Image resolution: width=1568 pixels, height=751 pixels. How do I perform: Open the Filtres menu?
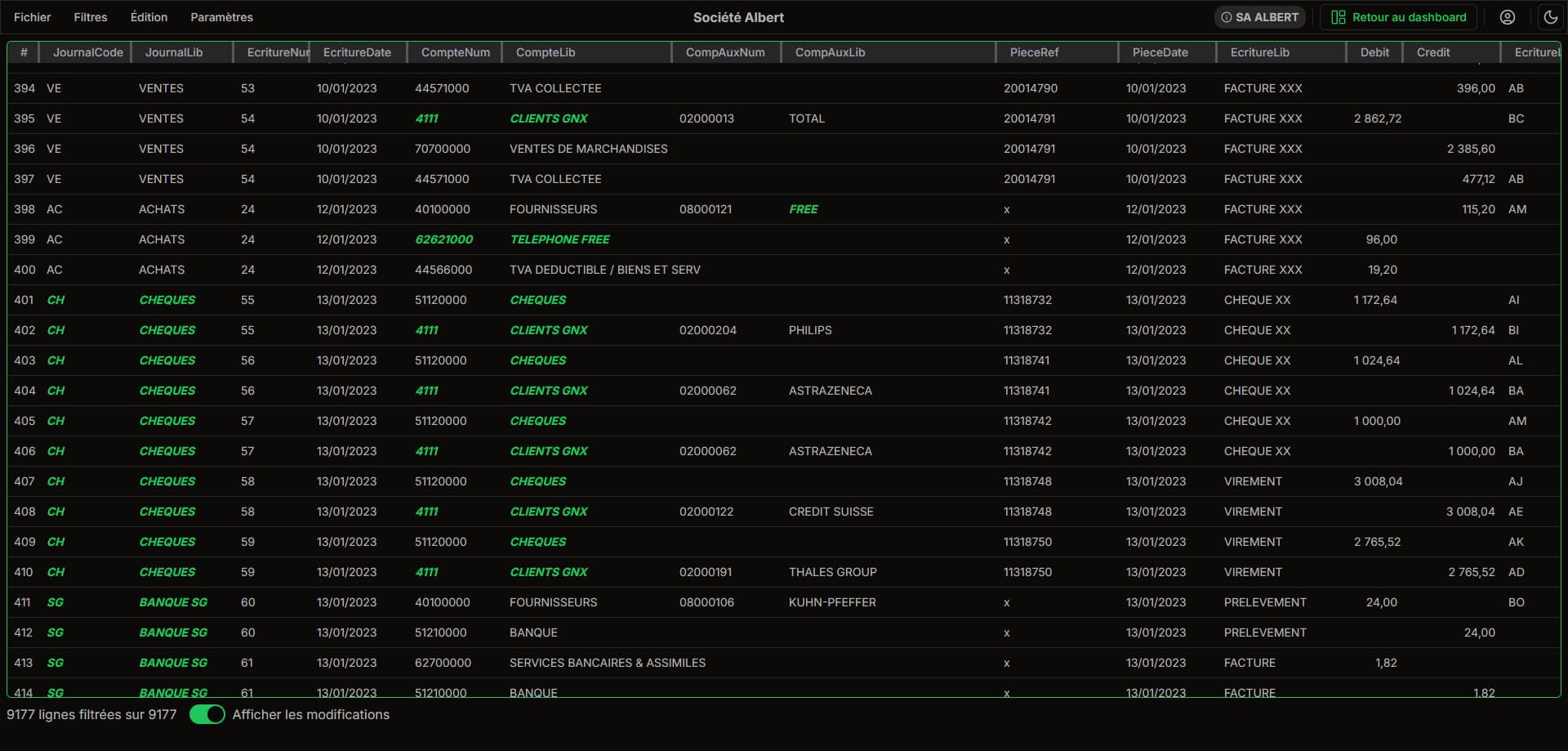coord(90,17)
